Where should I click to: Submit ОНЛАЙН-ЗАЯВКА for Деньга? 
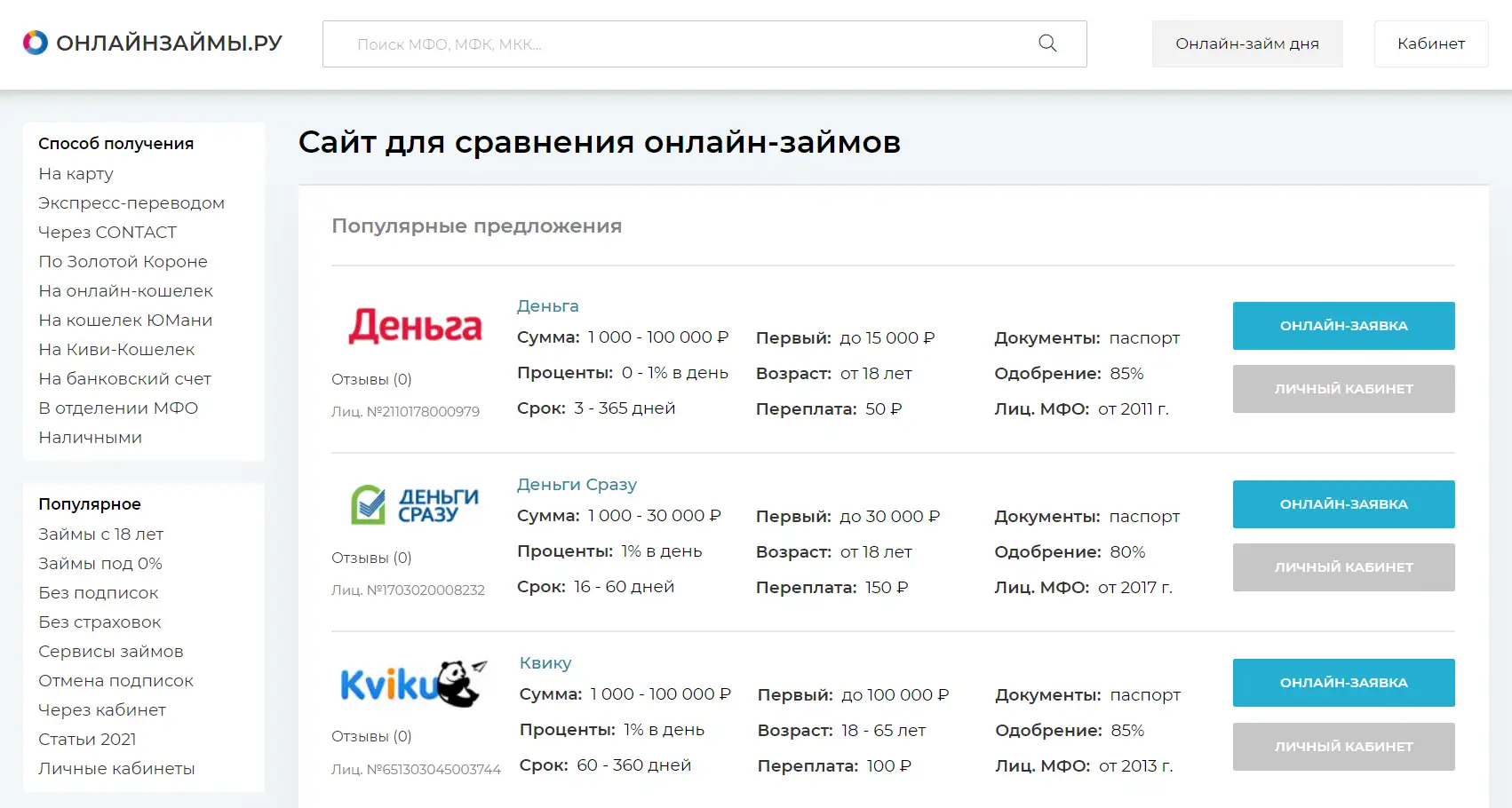[1343, 326]
